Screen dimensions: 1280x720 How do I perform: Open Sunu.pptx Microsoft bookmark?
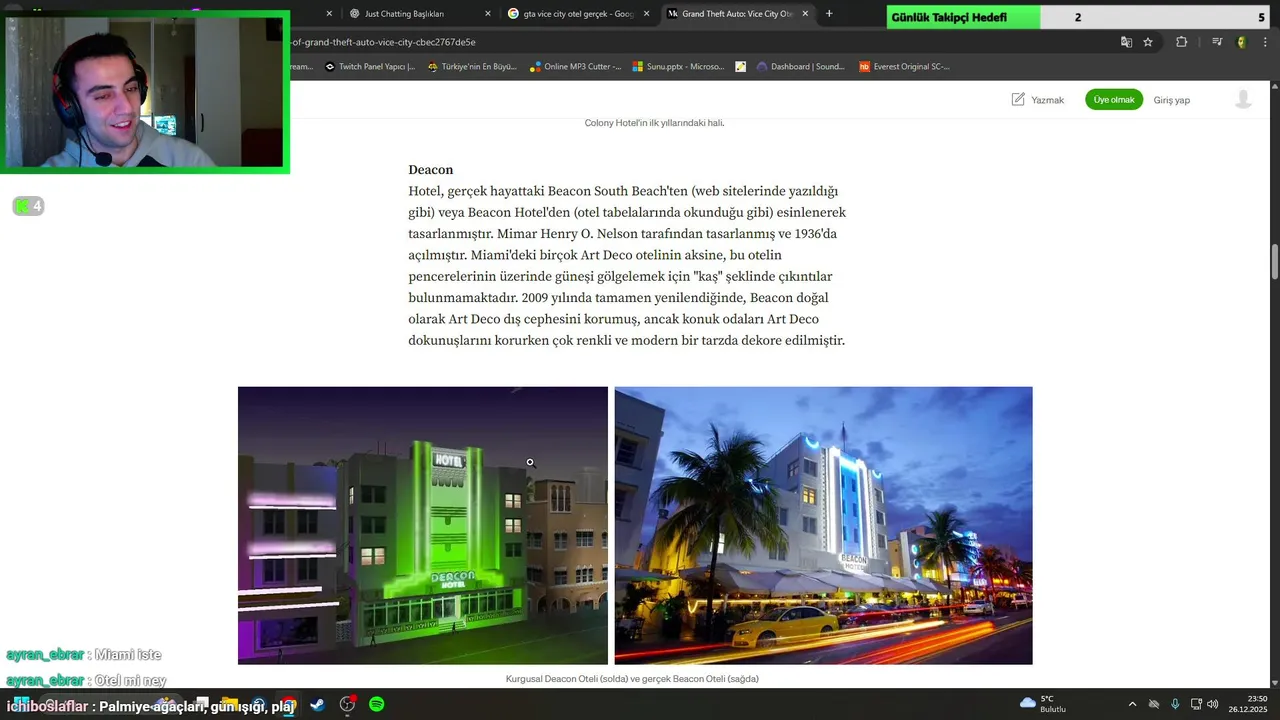(x=678, y=67)
